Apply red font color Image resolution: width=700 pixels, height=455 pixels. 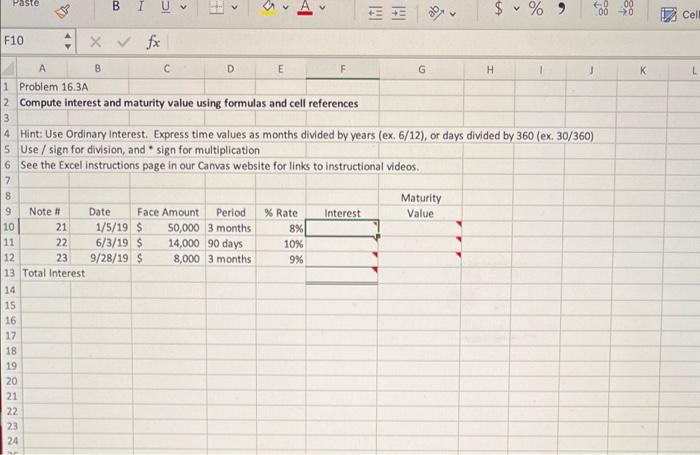[x=305, y=7]
